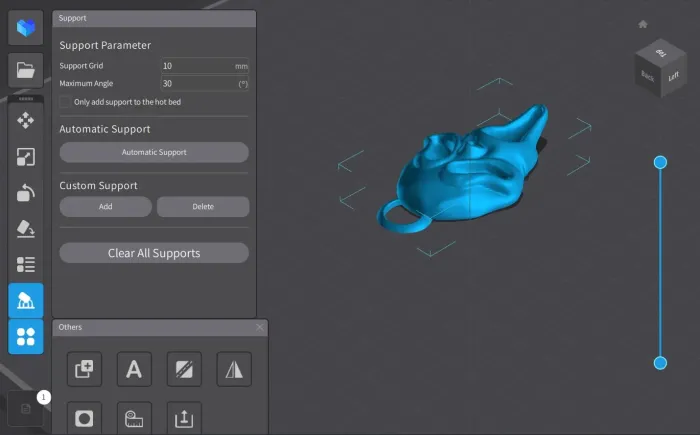Click the Text 'A' tool icon

[x=134, y=369]
